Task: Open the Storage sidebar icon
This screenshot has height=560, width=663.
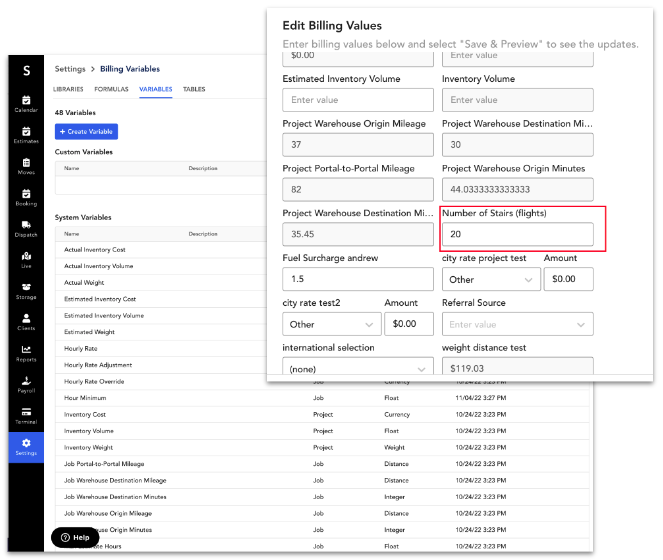Action: click(x=26, y=290)
